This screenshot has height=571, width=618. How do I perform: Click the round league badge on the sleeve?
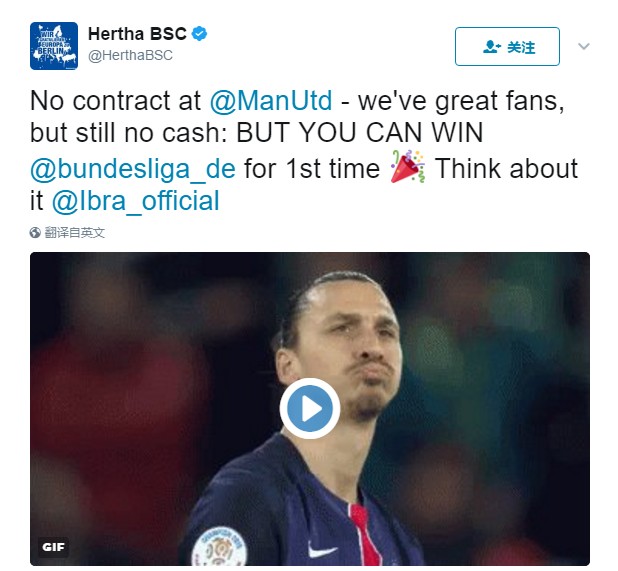pyautogui.click(x=219, y=548)
